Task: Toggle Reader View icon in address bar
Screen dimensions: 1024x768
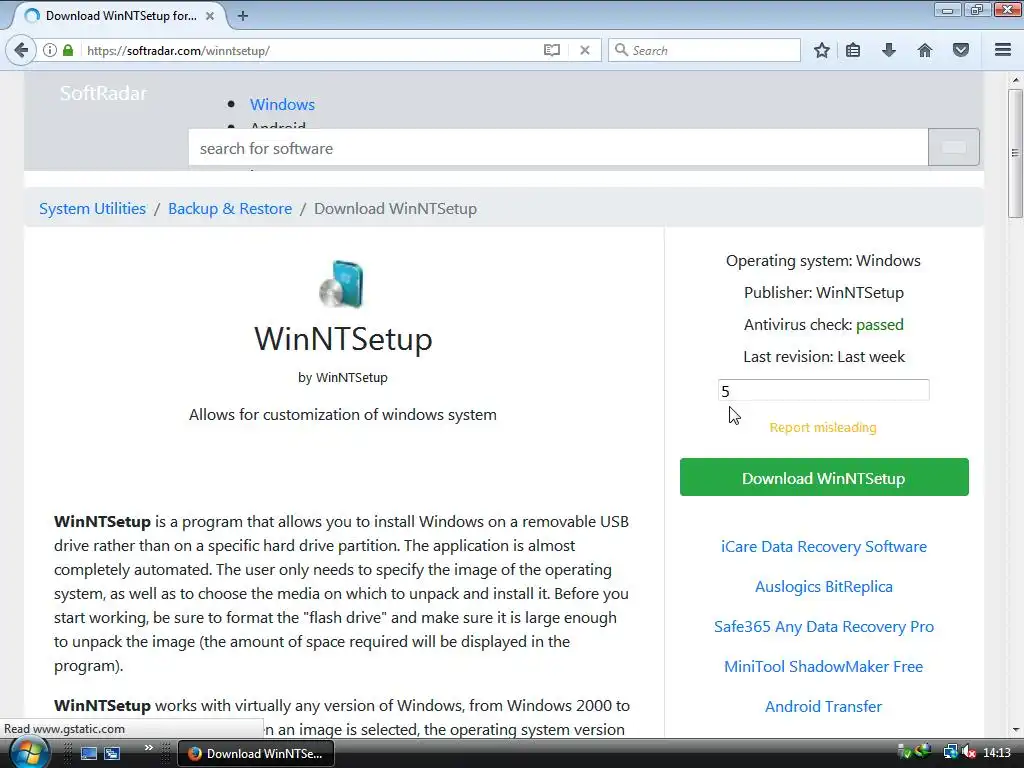Action: click(x=552, y=50)
